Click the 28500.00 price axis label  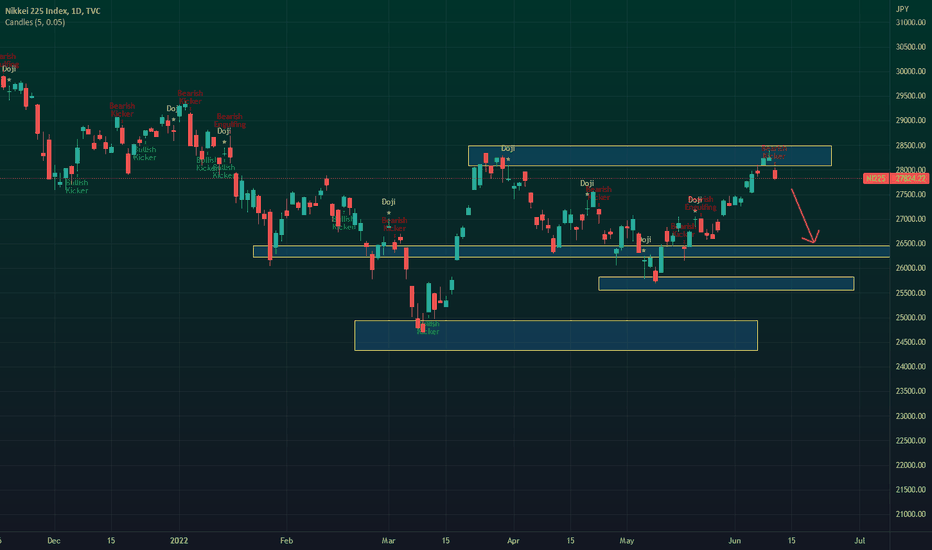pyautogui.click(x=911, y=146)
